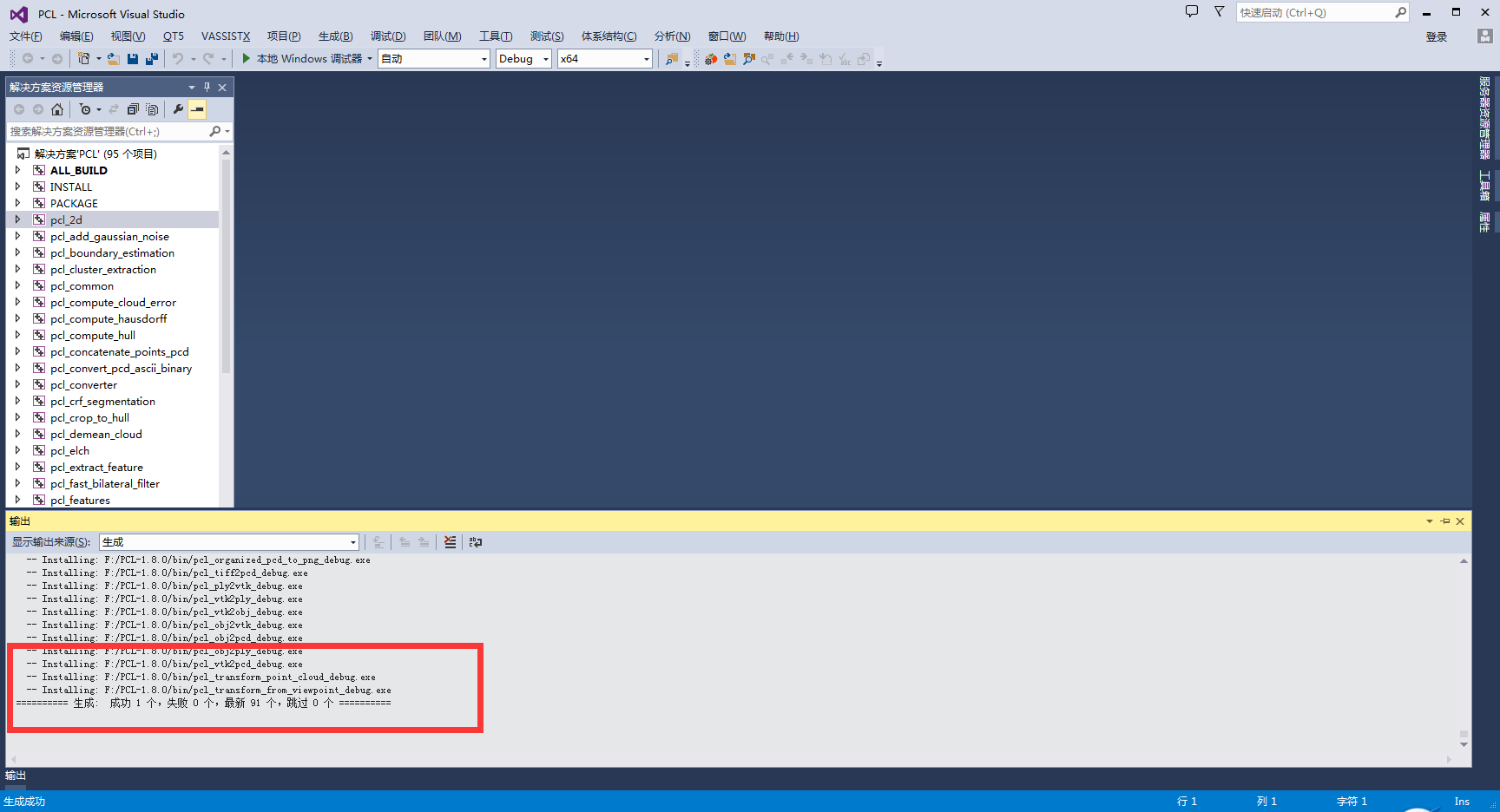Select the pcl_compute_hull project
The width and height of the screenshot is (1500, 812).
pos(93,335)
